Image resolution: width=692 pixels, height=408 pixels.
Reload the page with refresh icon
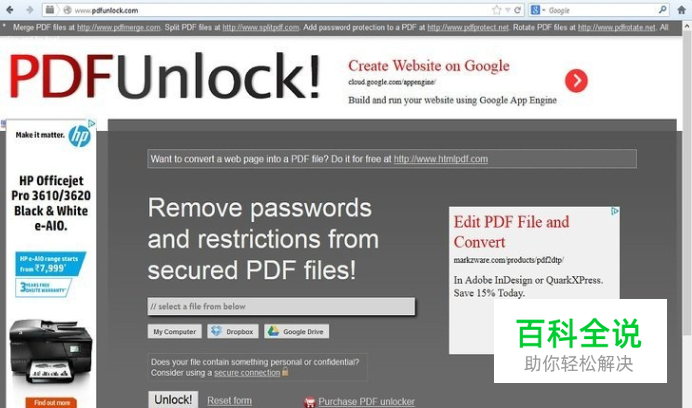tap(518, 10)
